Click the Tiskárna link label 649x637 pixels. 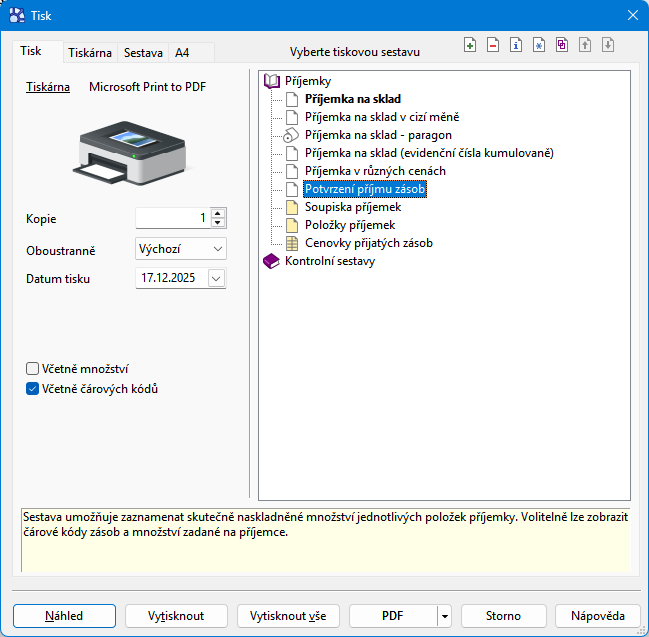coord(48,87)
